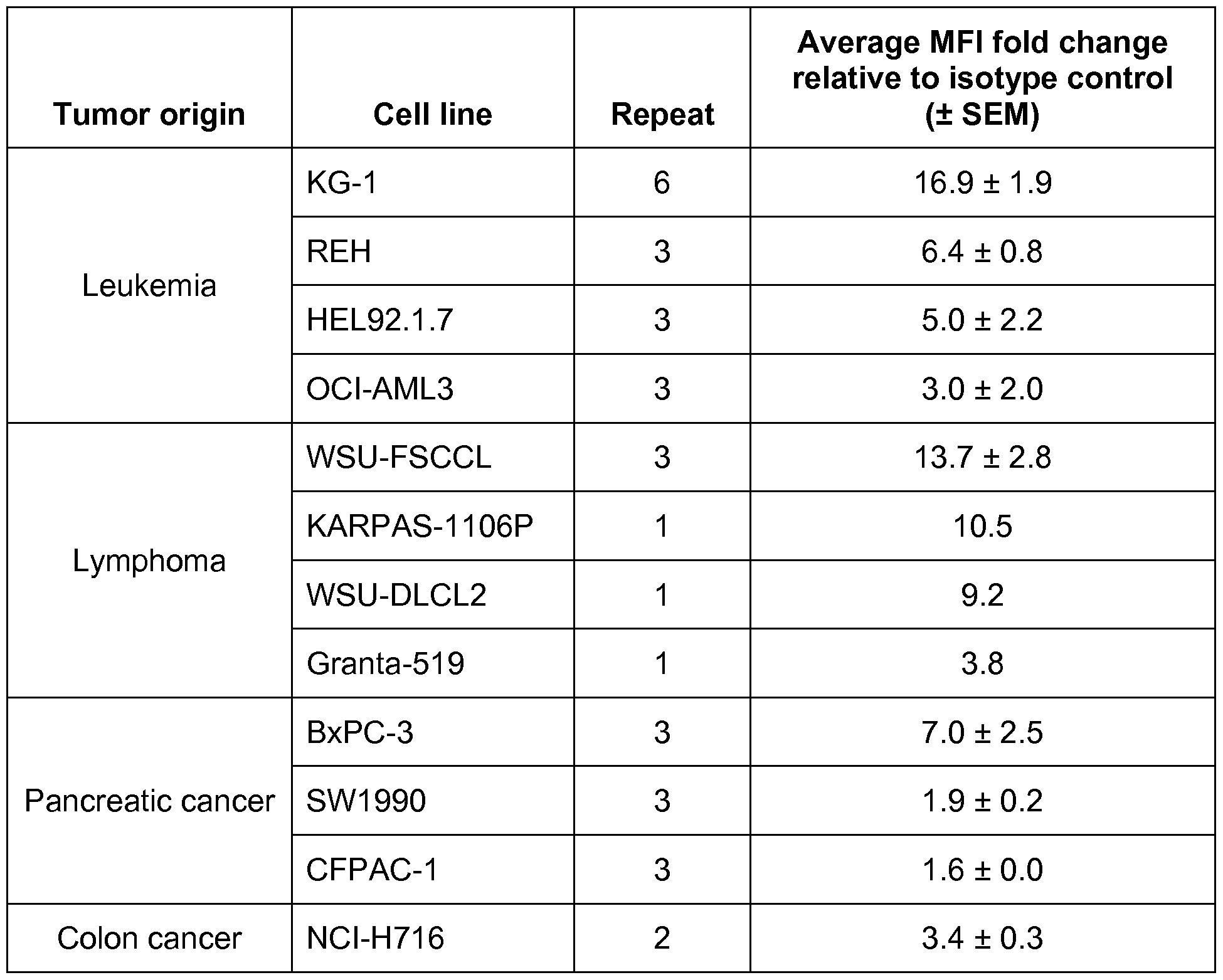Screen dimensions: 1223x980
Task: Select the KARPAS-1106P cell line
Action: [420, 526]
